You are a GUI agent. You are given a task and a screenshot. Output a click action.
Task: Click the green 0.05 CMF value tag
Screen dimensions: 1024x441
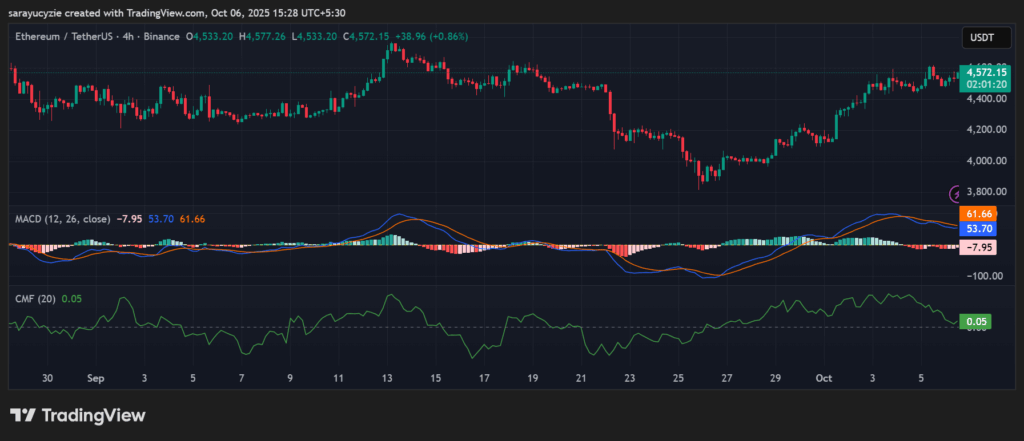coord(975,322)
